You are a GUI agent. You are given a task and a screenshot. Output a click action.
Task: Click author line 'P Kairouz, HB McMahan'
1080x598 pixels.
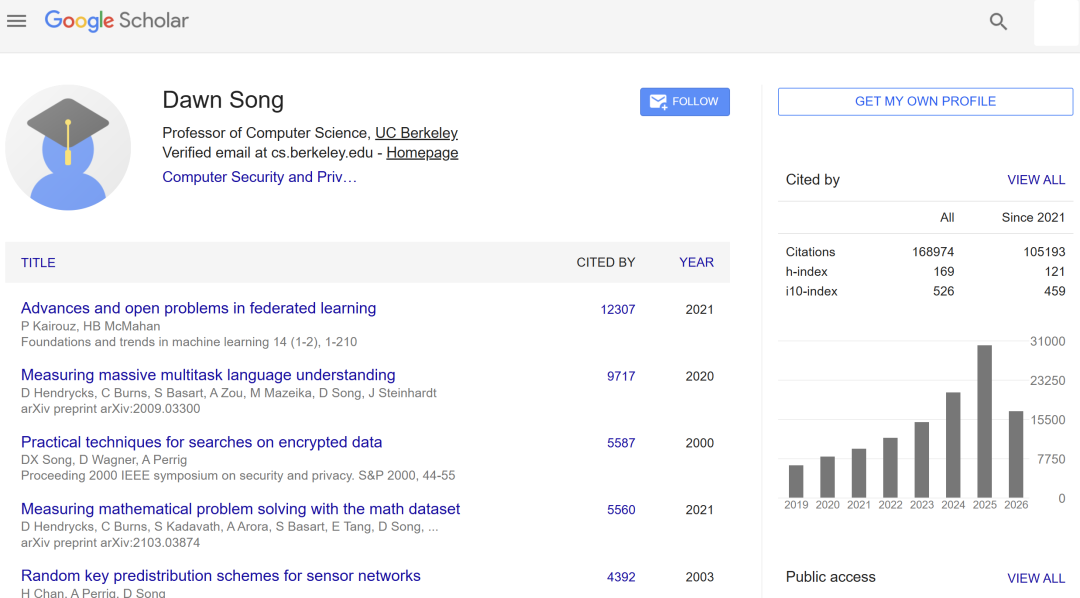[90, 327]
